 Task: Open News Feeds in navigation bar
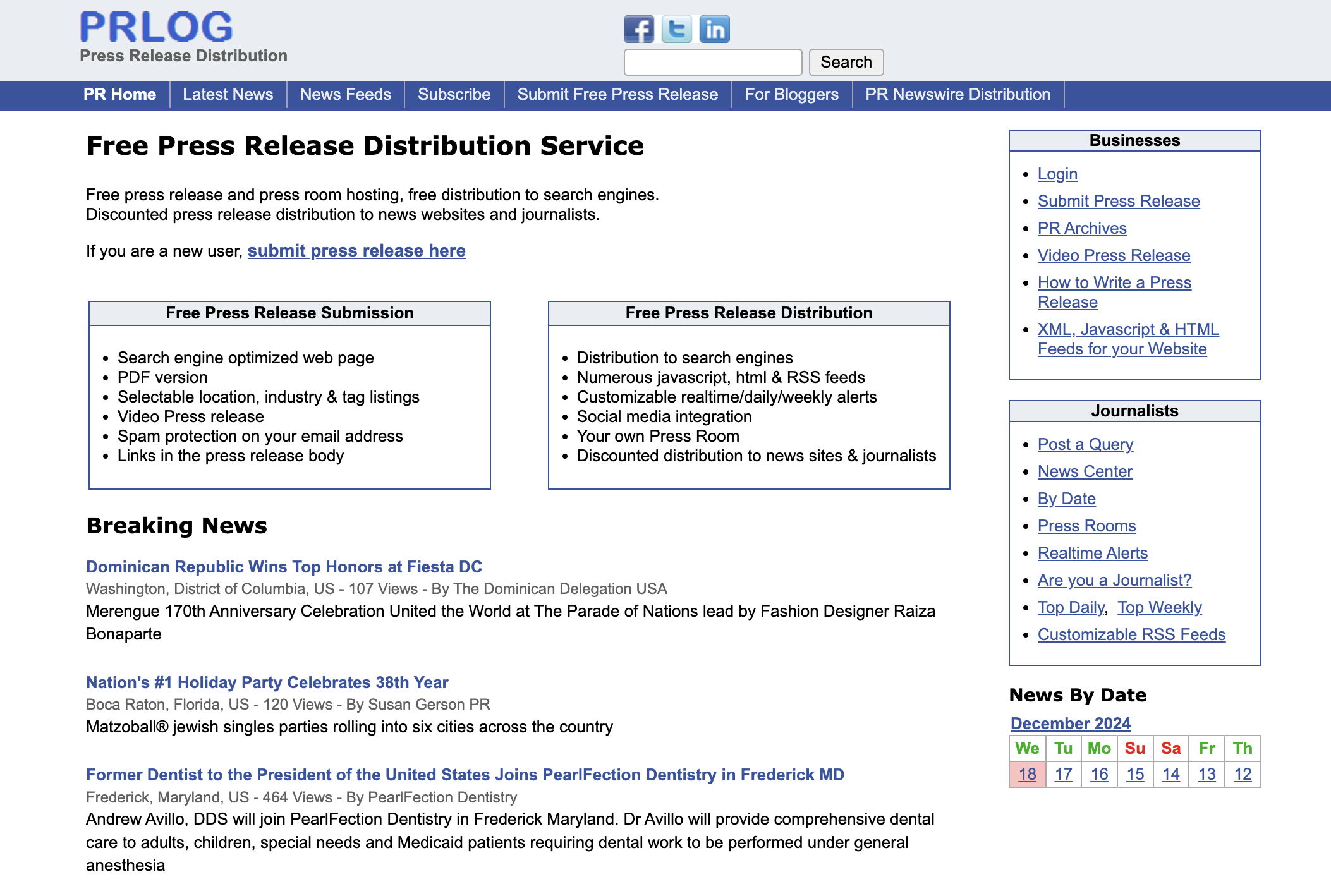[345, 94]
